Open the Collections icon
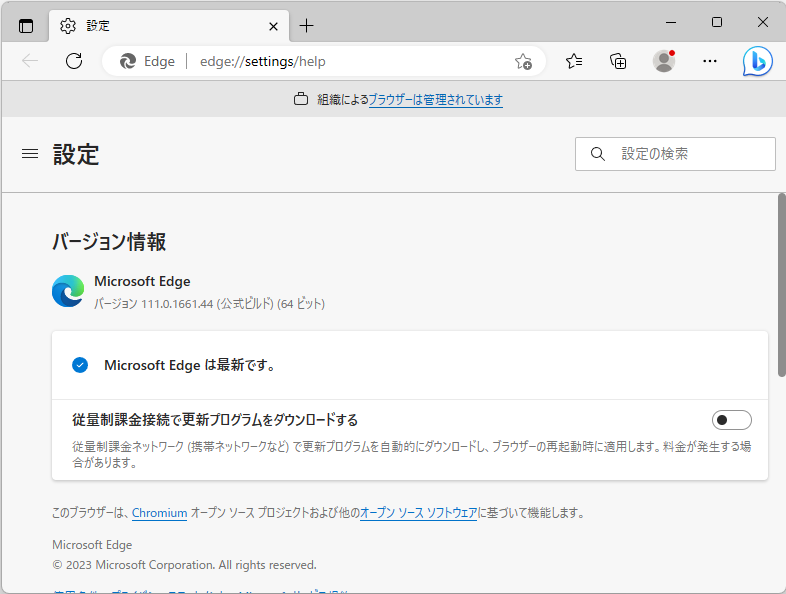This screenshot has height=594, width=786. 618,61
